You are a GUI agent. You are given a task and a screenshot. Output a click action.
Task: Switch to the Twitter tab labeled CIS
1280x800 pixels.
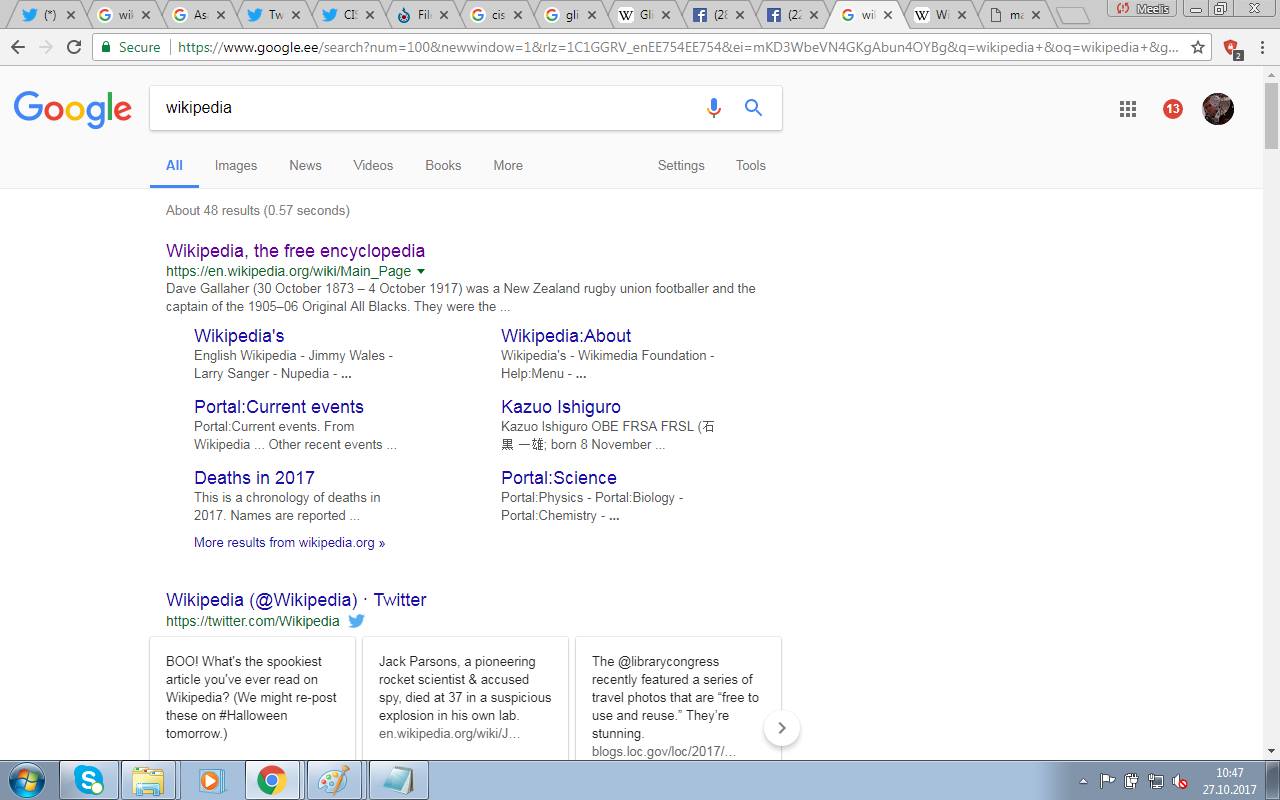tap(349, 15)
